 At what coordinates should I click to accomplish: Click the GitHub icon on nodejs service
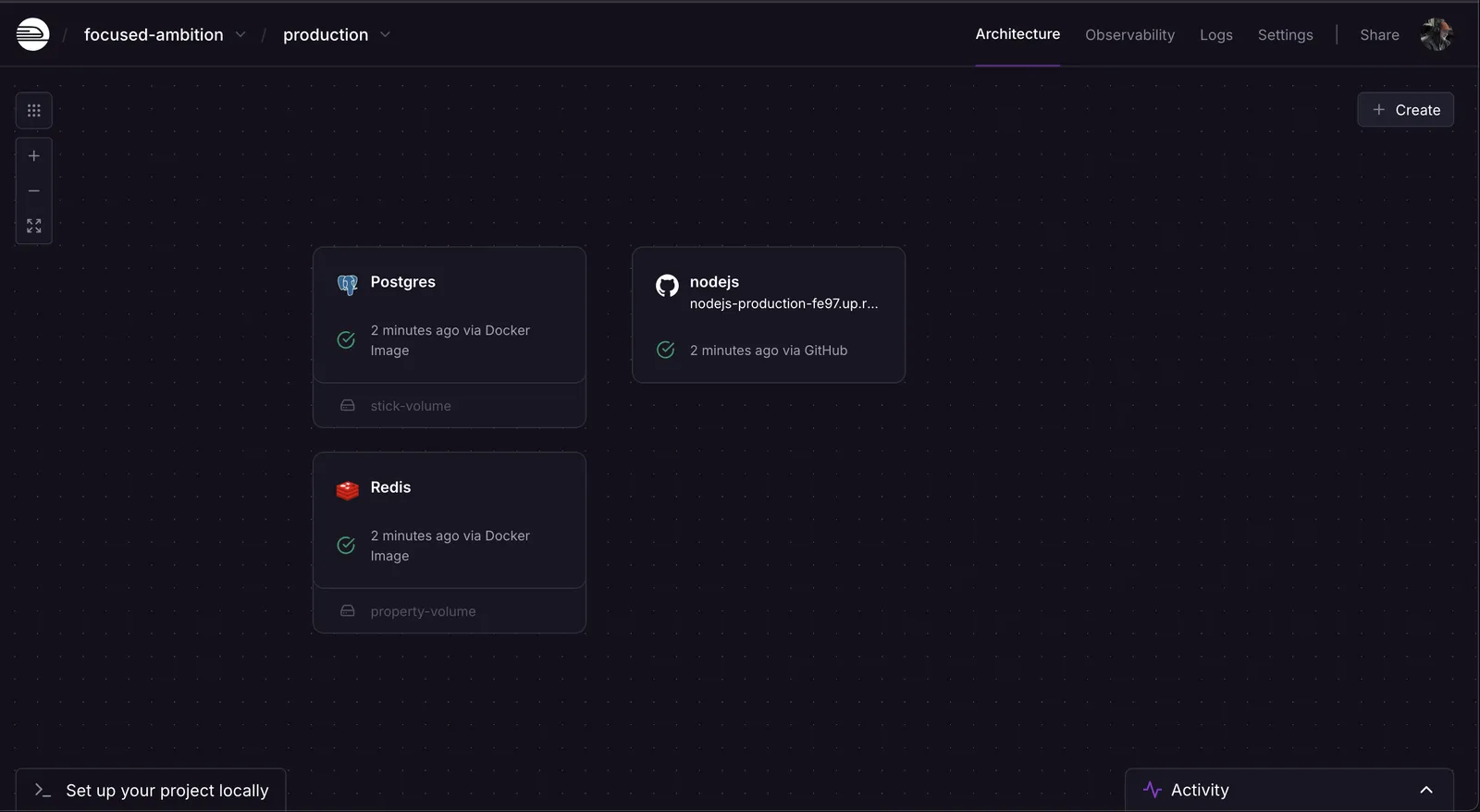tap(667, 286)
